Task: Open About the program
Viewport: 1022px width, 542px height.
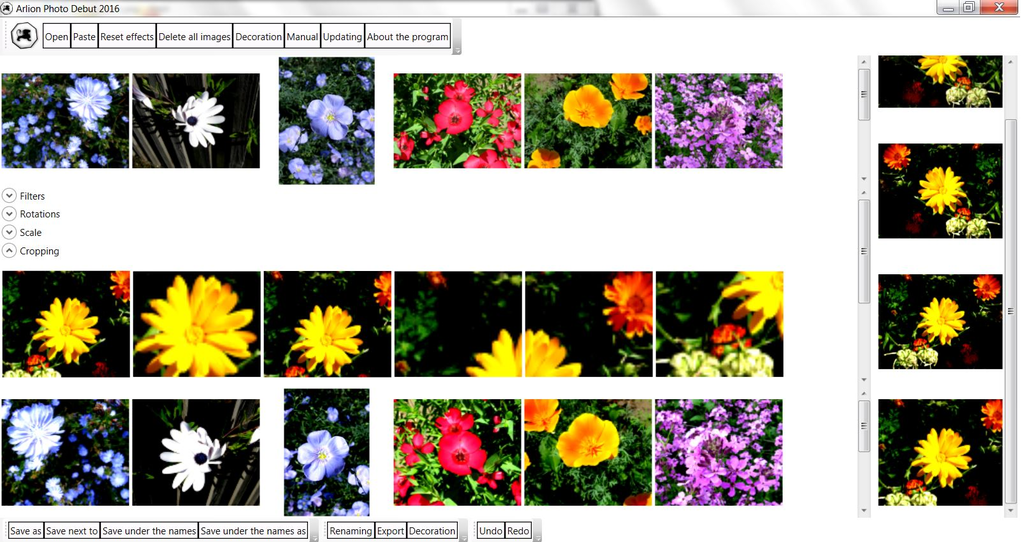Action: pos(407,37)
